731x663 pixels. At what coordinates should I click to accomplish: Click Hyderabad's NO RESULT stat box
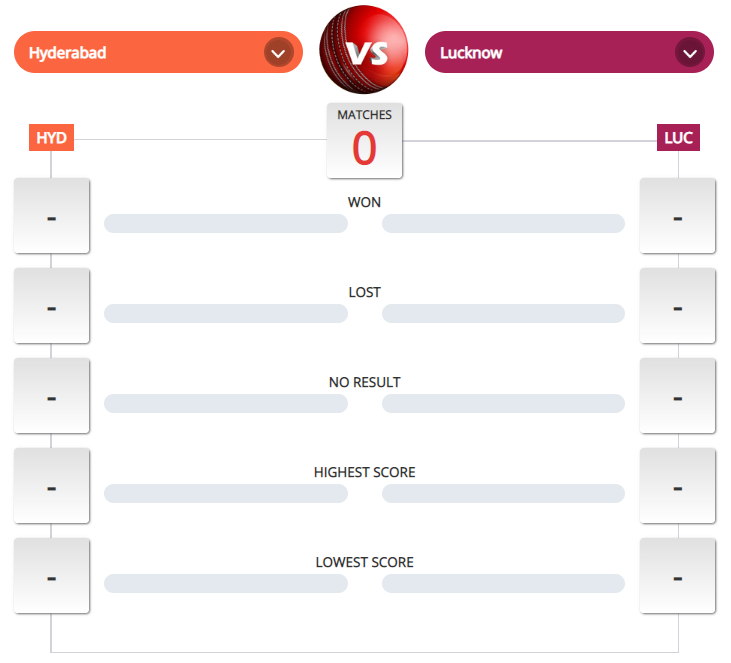pos(51,396)
